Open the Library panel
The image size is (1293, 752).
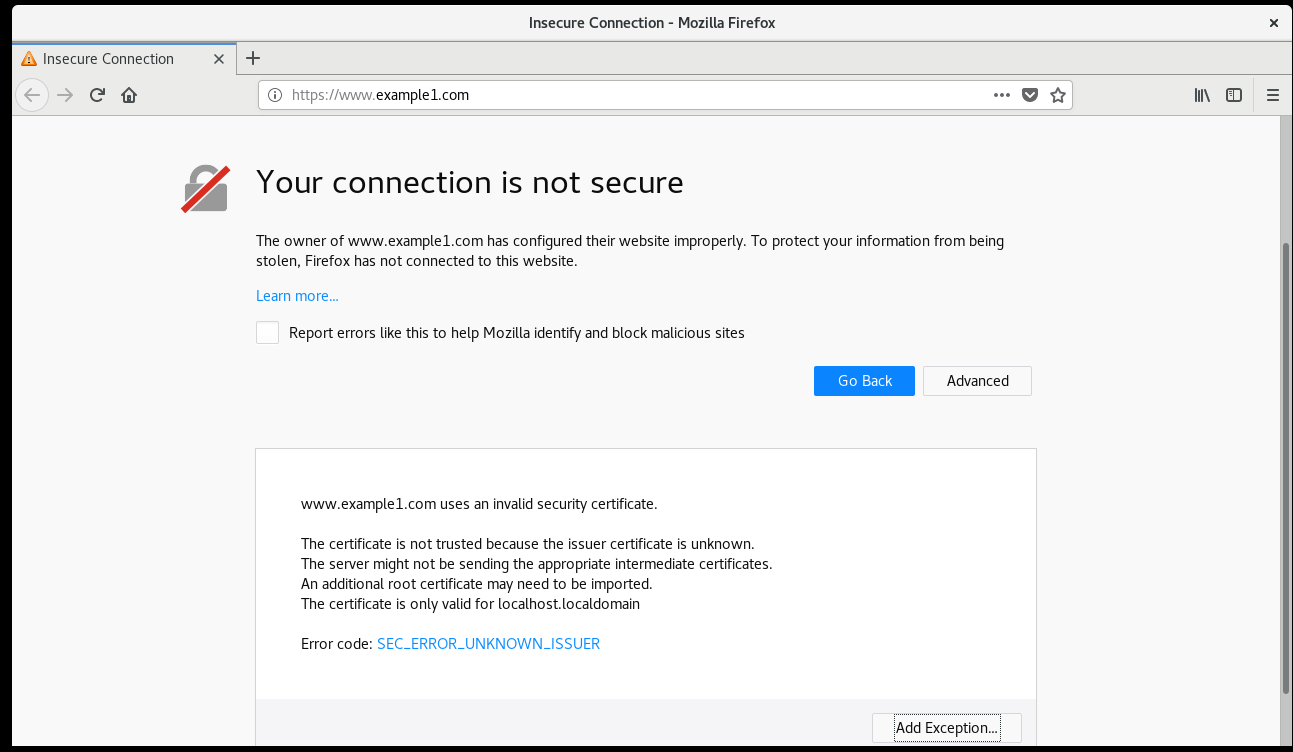pyautogui.click(x=1202, y=95)
